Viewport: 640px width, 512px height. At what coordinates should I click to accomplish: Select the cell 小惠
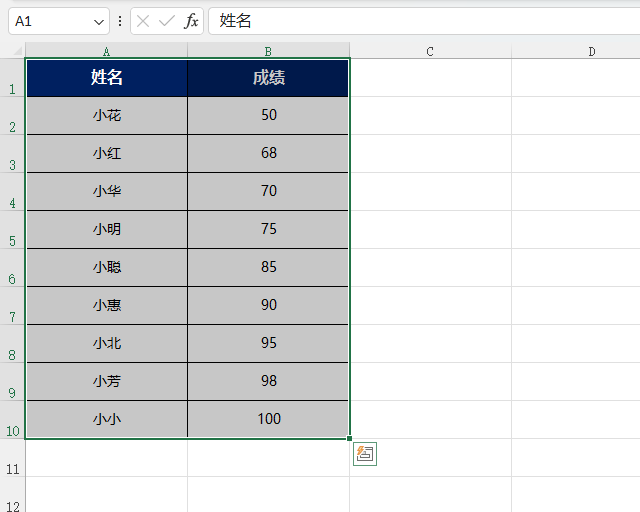coord(107,305)
